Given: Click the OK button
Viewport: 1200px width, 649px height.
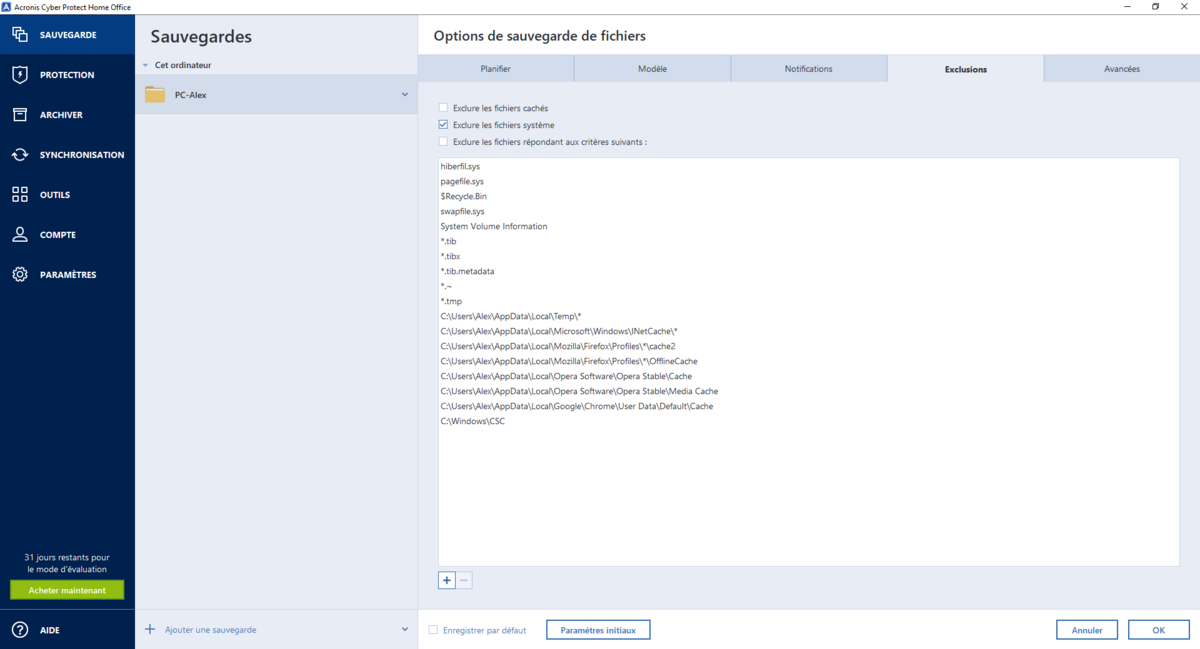Looking at the screenshot, I should [1158, 630].
